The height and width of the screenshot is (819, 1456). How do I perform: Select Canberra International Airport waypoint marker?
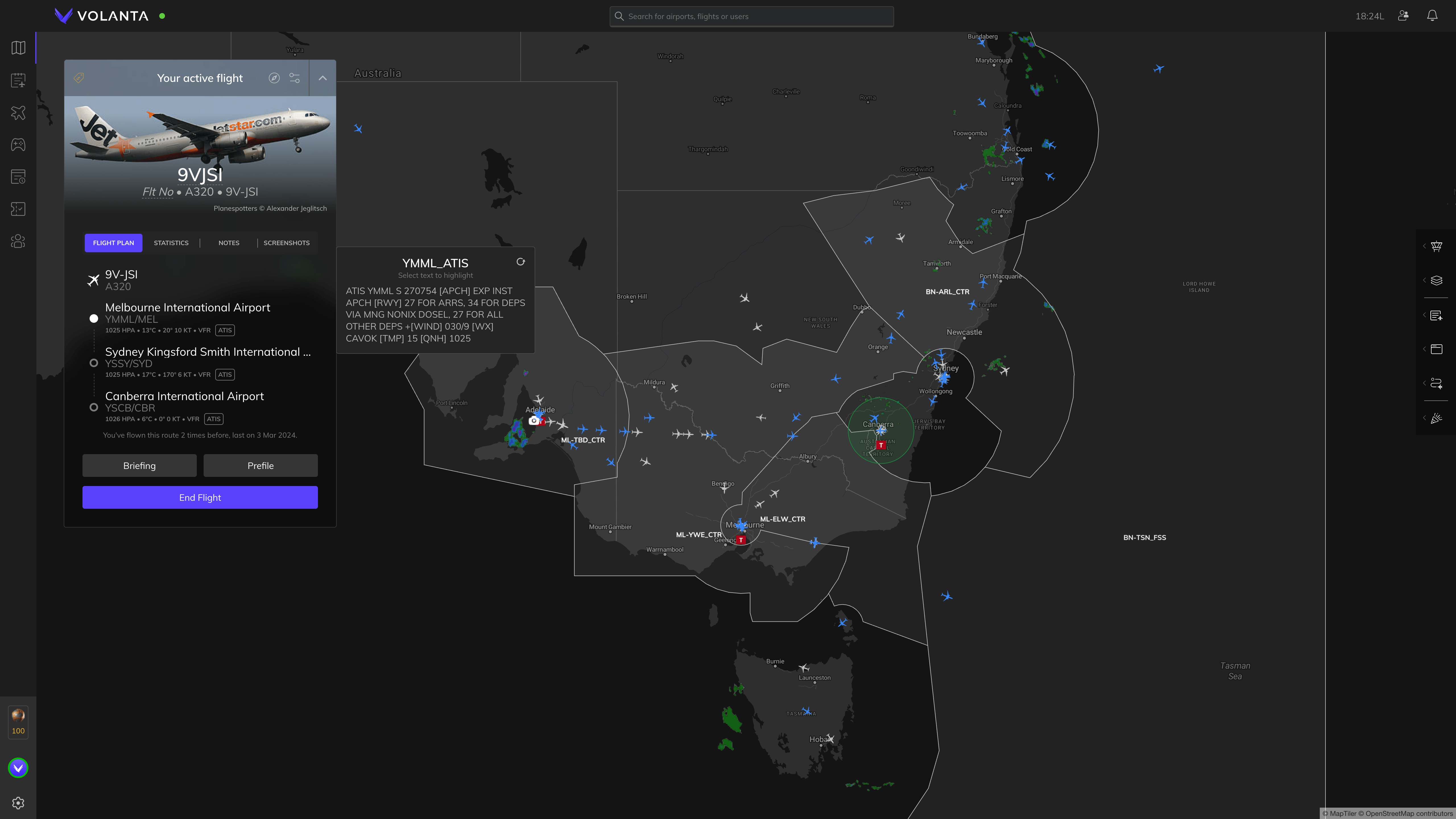(x=94, y=407)
